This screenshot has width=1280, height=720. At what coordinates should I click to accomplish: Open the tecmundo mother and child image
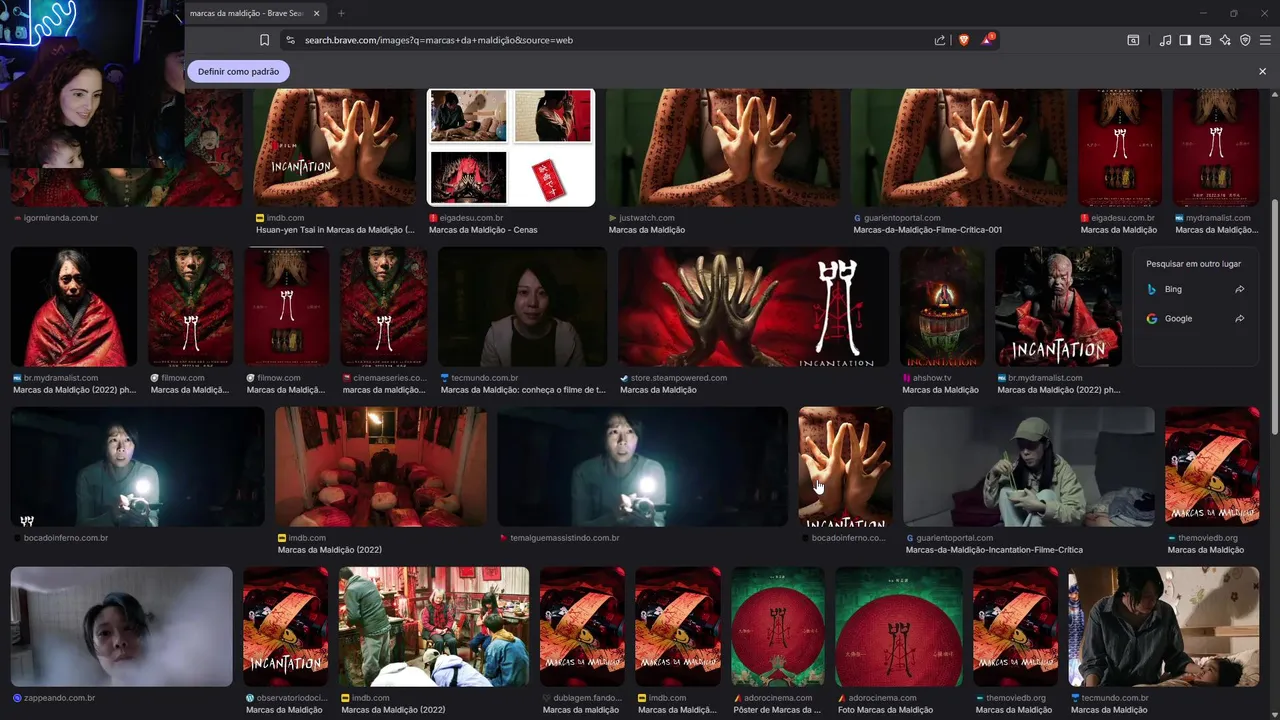(1164, 627)
